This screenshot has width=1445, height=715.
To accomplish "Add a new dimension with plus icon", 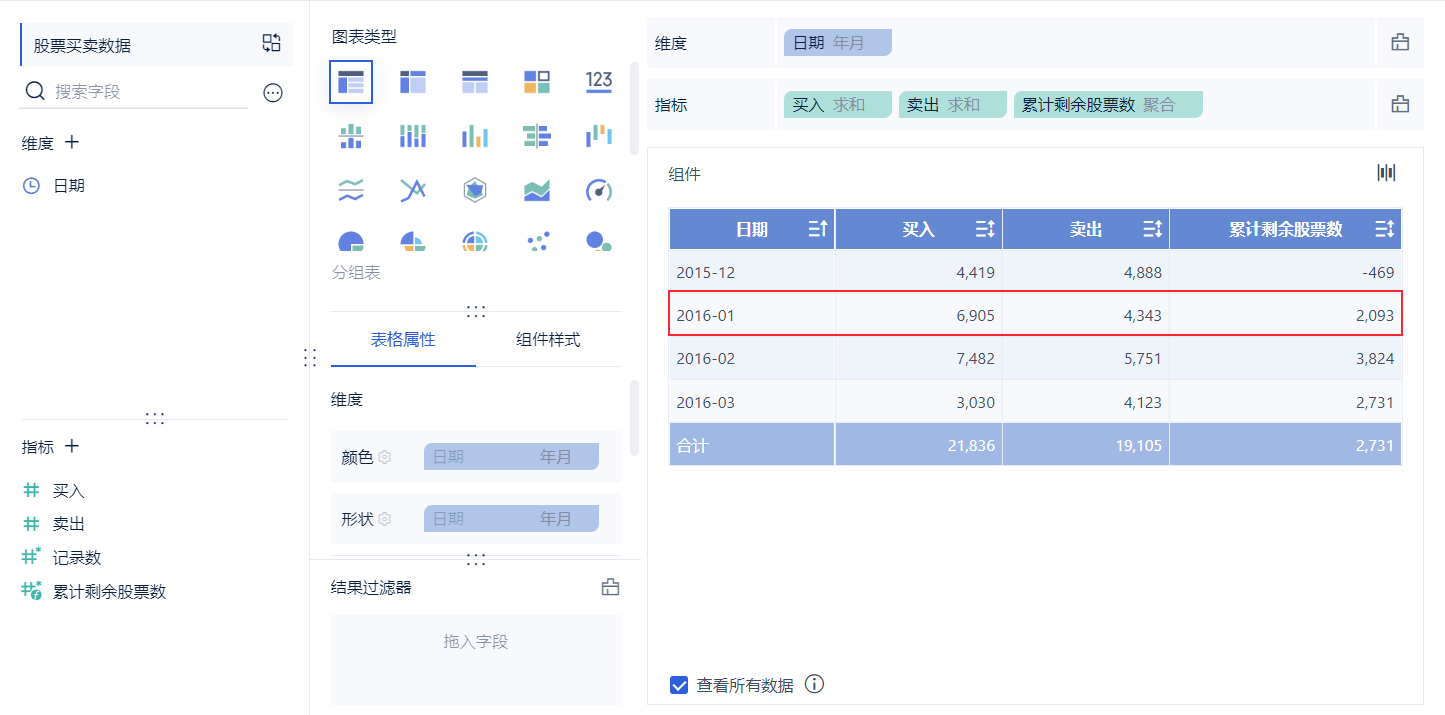I will point(72,142).
